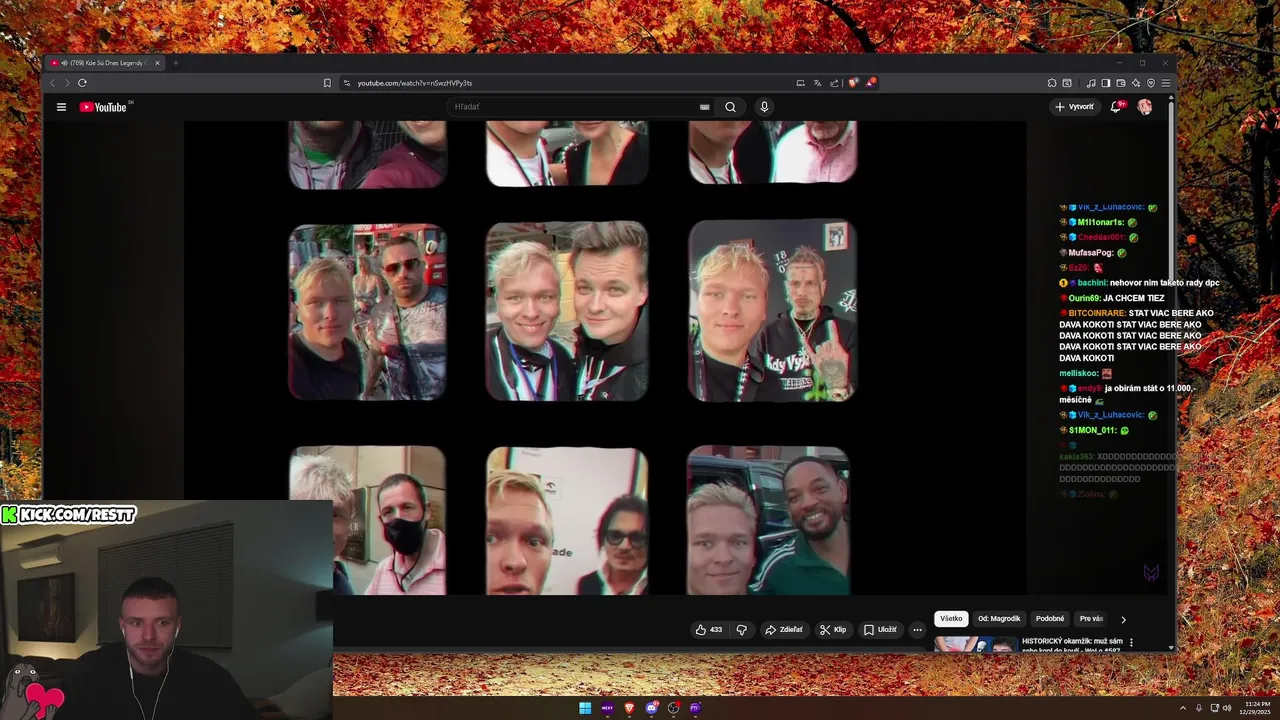Click the KICK.COM/RESTT overlay label

[x=69, y=514]
